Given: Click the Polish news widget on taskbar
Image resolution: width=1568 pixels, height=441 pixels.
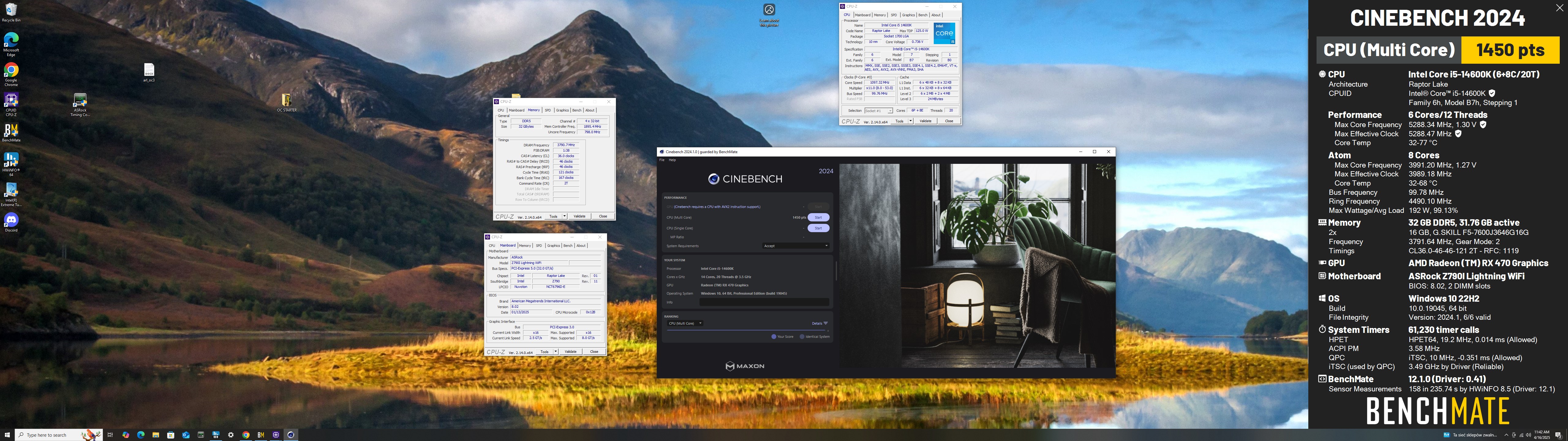Looking at the screenshot, I should pyautogui.click(x=1470, y=435).
